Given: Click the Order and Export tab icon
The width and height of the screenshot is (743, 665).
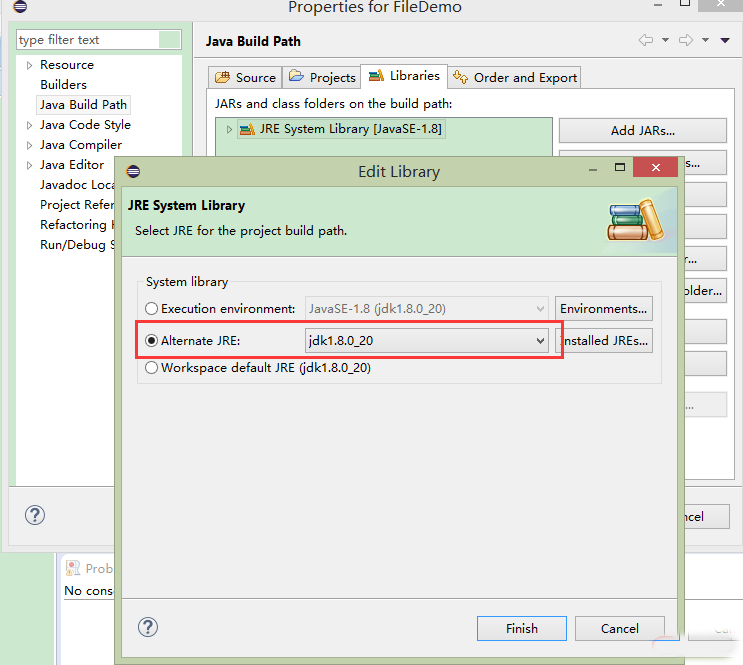Looking at the screenshot, I should [x=460, y=76].
